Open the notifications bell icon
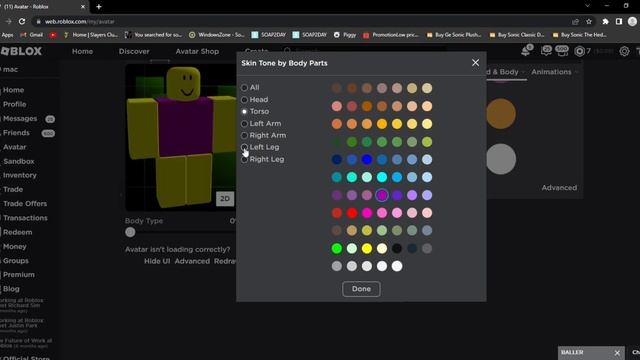The image size is (640, 360). click(x=526, y=51)
